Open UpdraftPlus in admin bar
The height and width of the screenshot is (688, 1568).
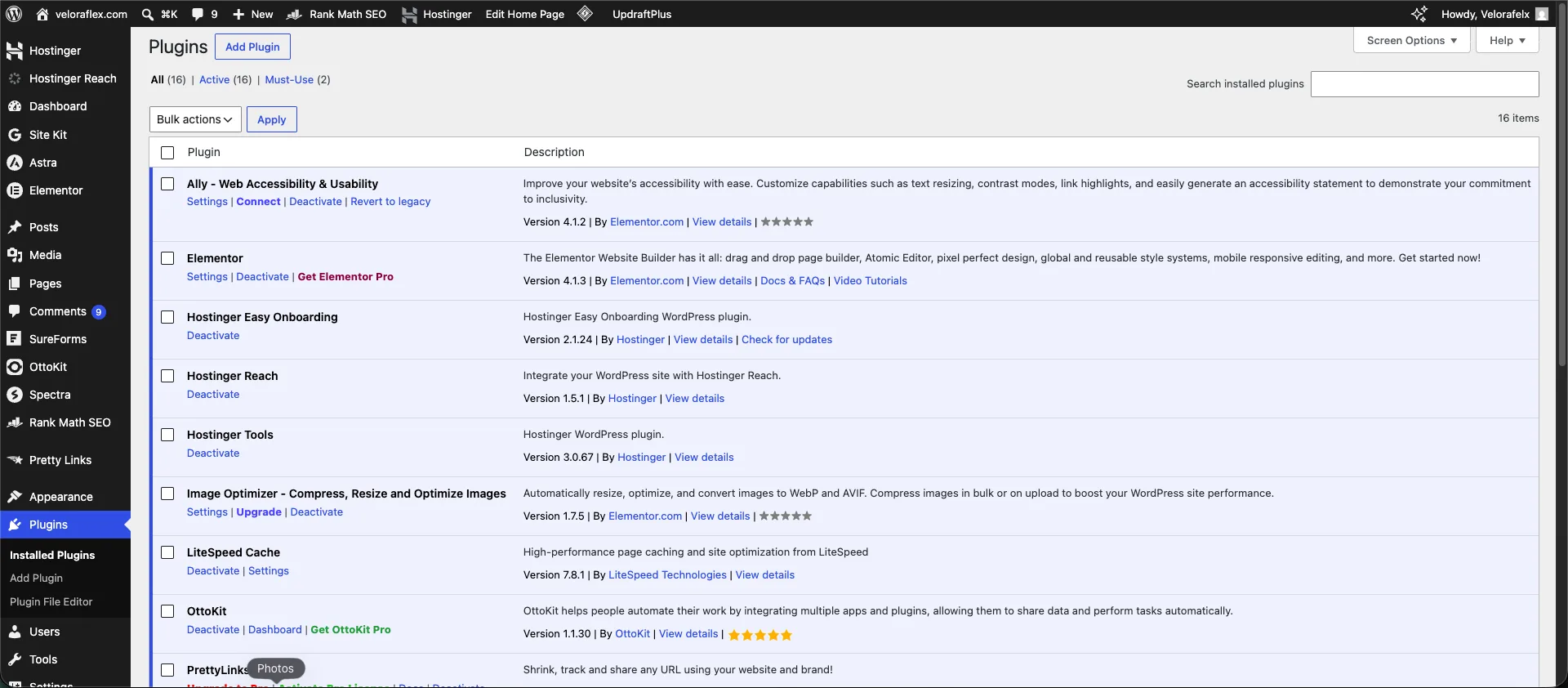pos(642,14)
